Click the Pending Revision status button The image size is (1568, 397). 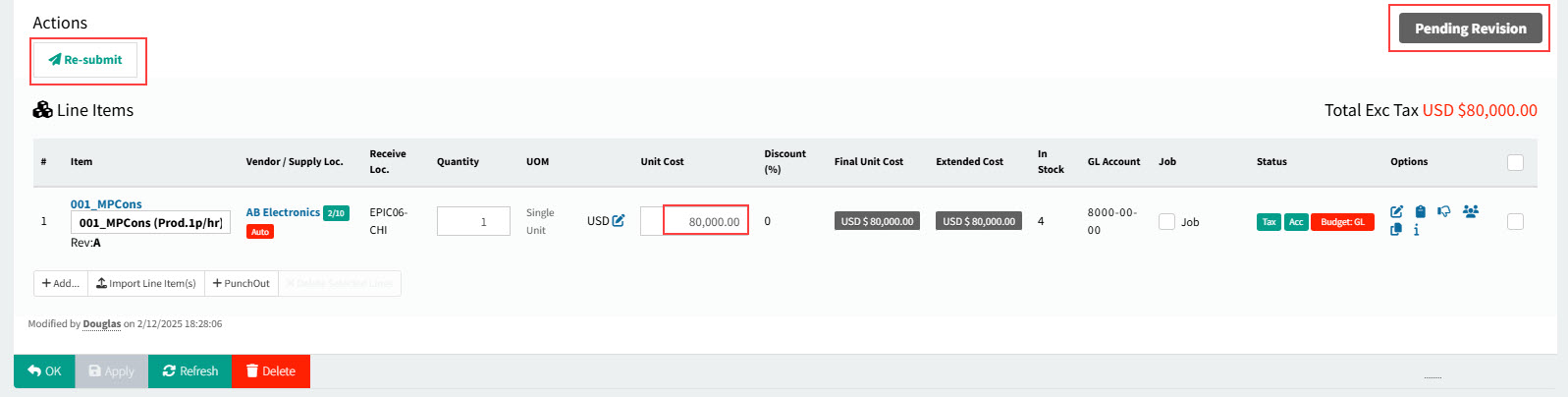(x=1470, y=28)
